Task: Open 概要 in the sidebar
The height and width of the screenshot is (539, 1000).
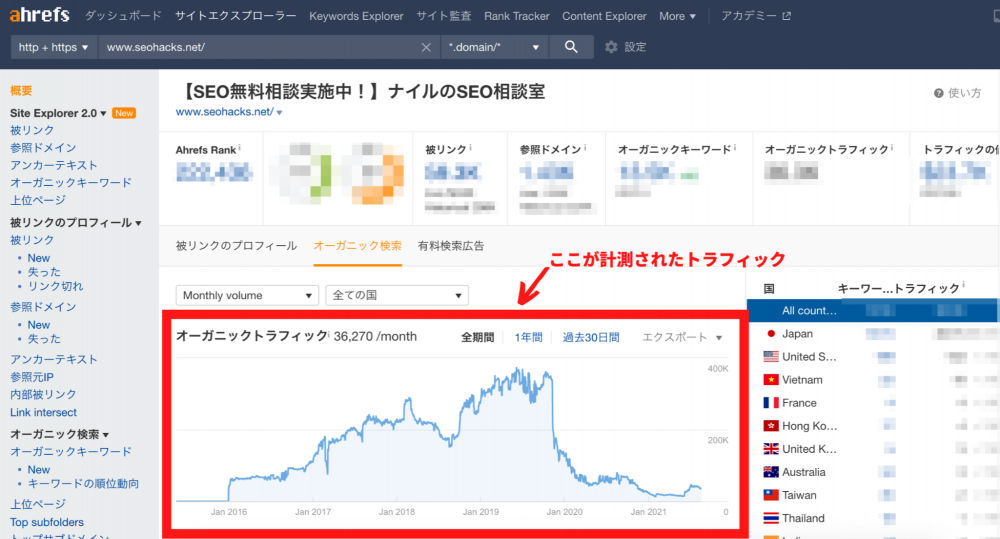Action: 21,91
